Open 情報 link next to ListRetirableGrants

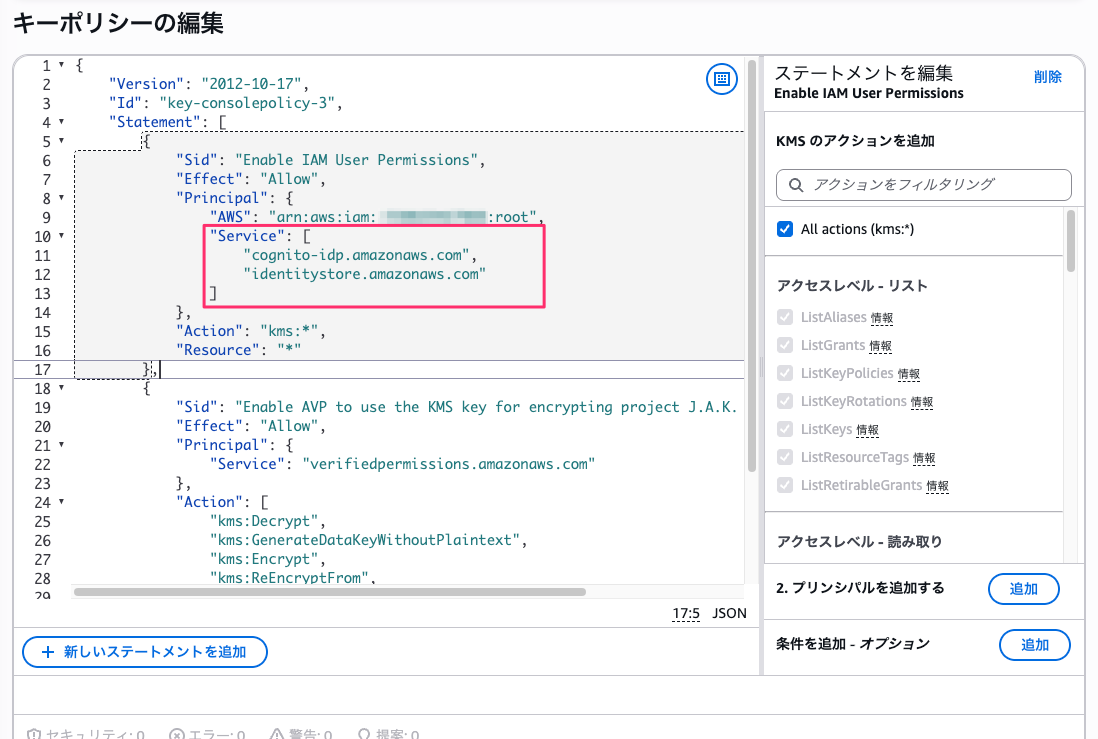(x=937, y=486)
